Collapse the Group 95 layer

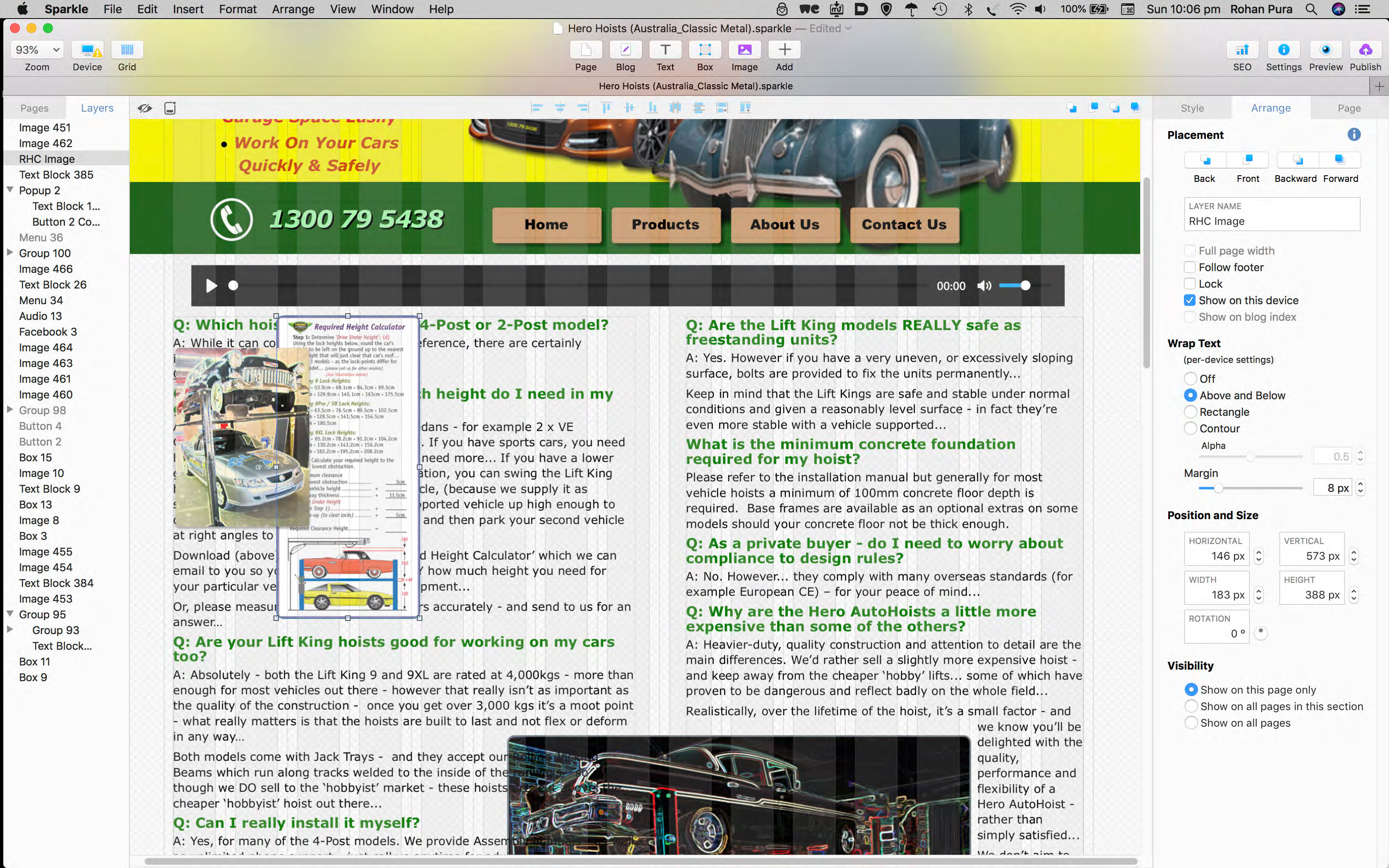[x=10, y=614]
